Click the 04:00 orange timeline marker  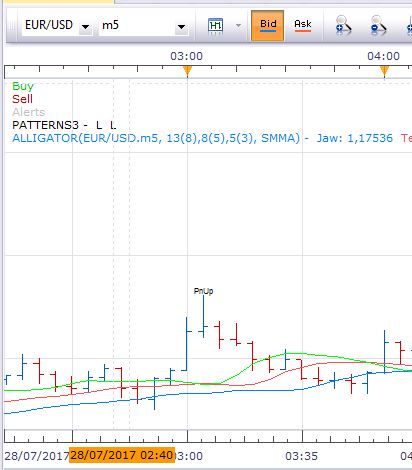click(384, 71)
